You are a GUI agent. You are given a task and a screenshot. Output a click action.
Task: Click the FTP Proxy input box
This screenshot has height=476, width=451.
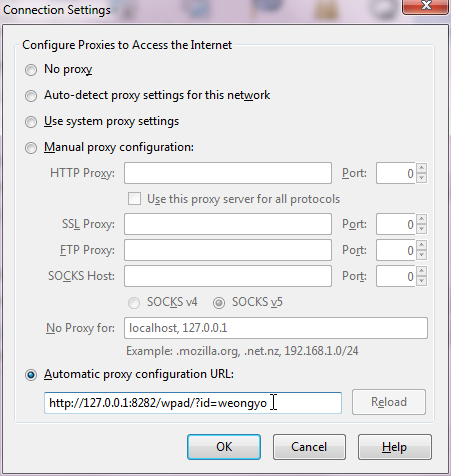tap(228, 250)
